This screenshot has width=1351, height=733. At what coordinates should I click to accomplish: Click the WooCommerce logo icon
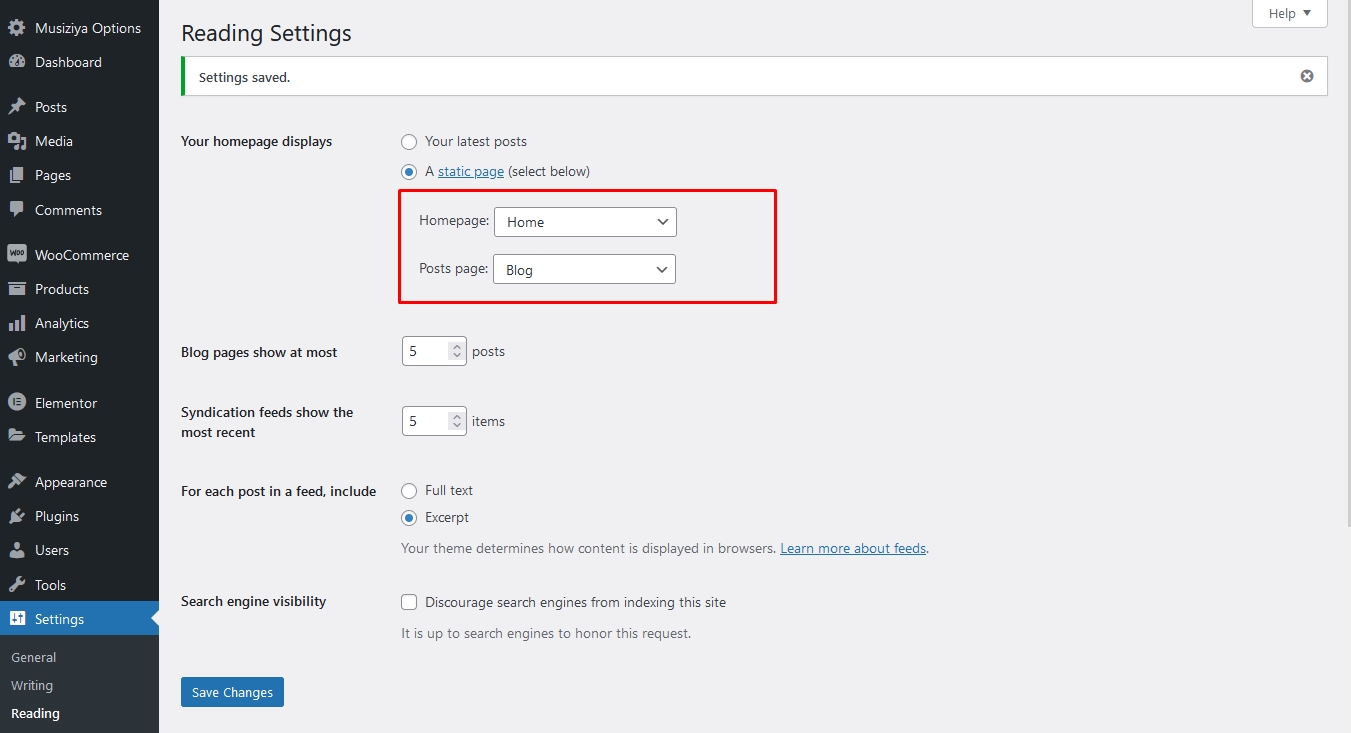click(17, 255)
